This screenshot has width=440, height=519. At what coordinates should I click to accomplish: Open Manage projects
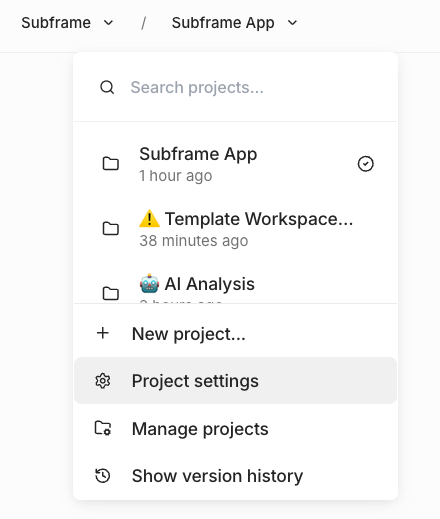pyautogui.click(x=235, y=428)
